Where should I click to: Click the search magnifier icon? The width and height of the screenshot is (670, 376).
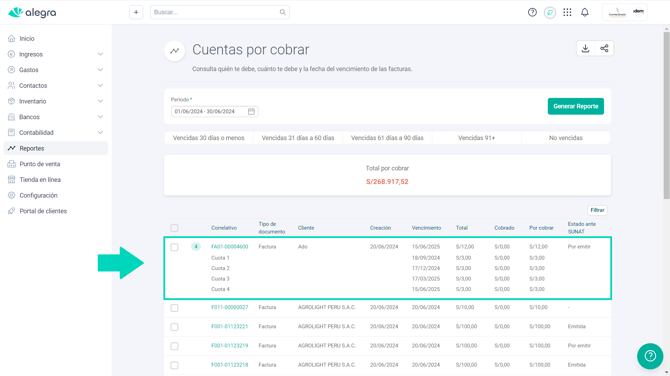point(282,12)
